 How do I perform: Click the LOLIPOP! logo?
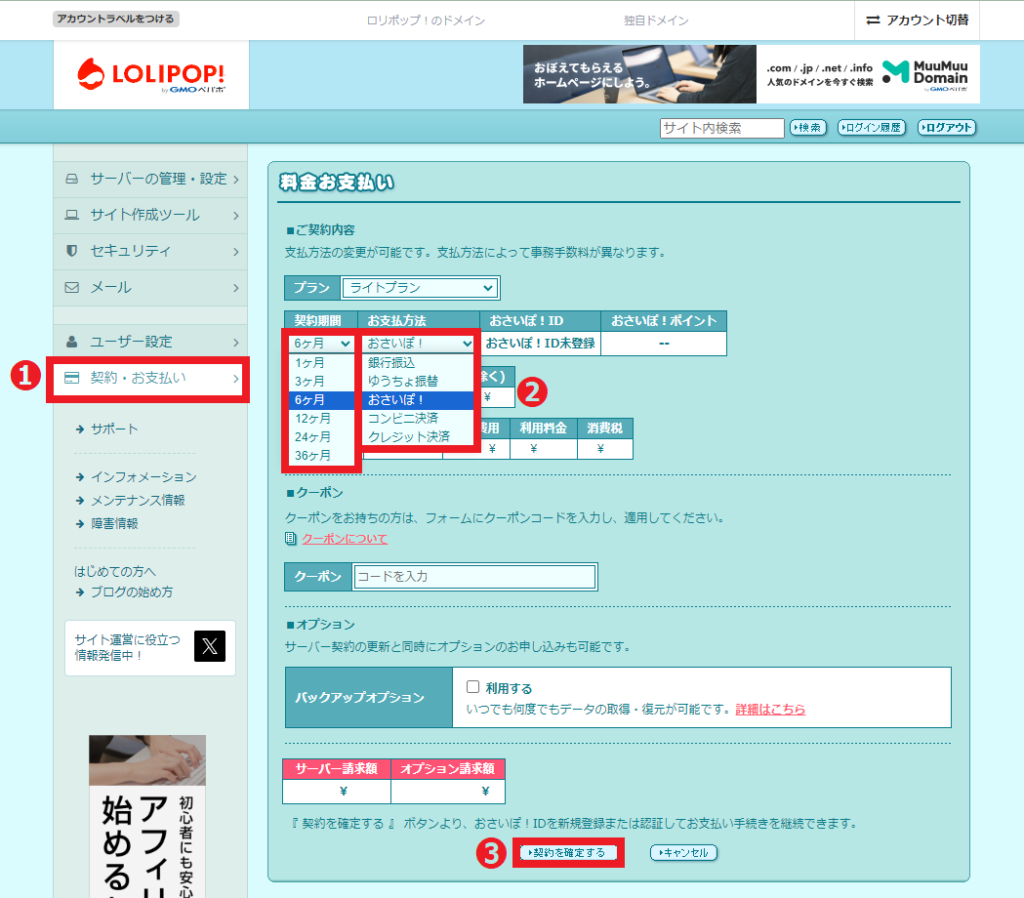(x=151, y=75)
